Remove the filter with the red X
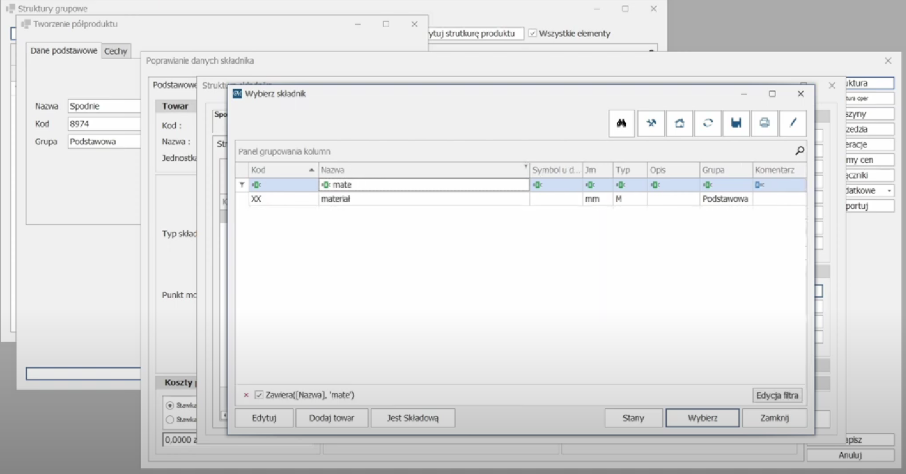906x474 pixels. click(246, 396)
